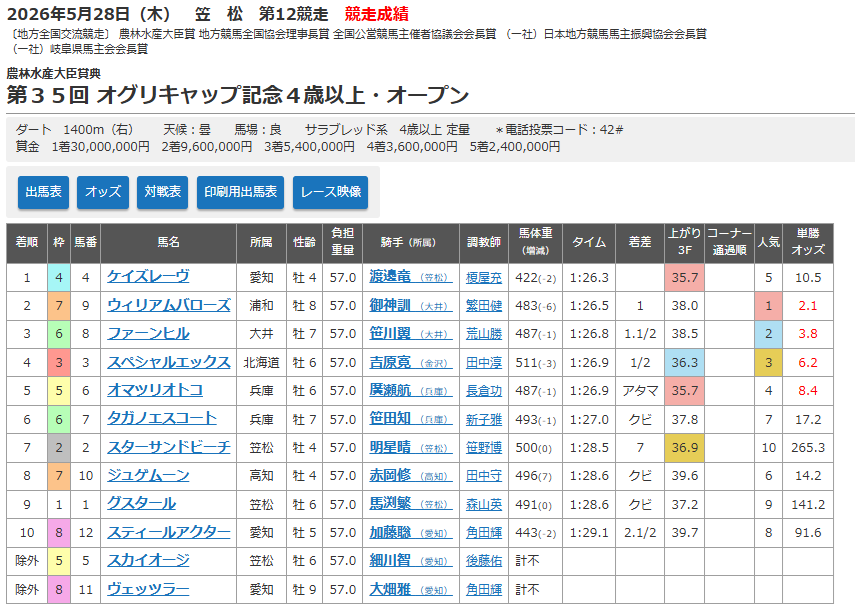Open jockey 加藤聡 profile
This screenshot has width=855, height=615.
tap(411, 532)
